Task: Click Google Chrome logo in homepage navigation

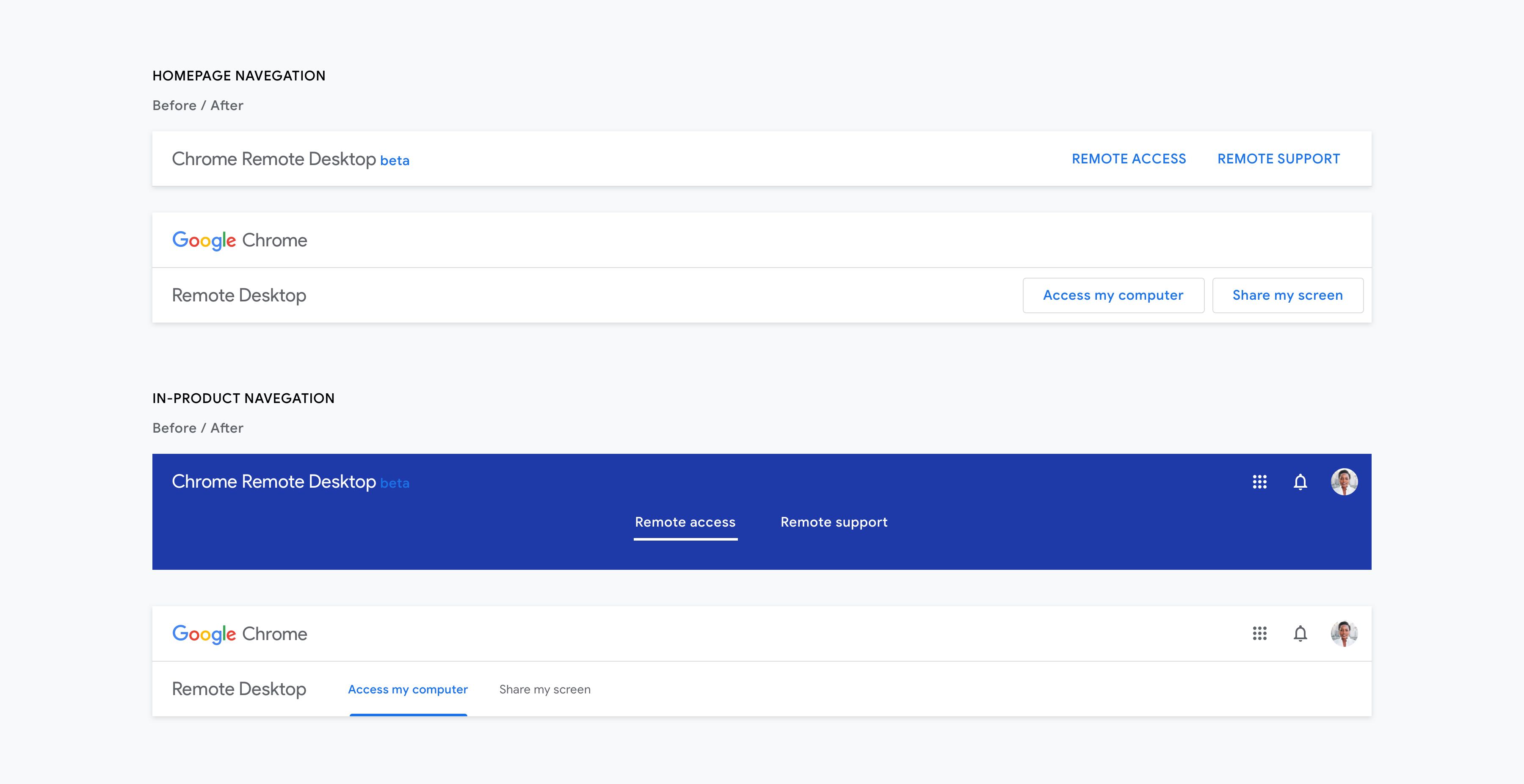Action: pos(239,240)
